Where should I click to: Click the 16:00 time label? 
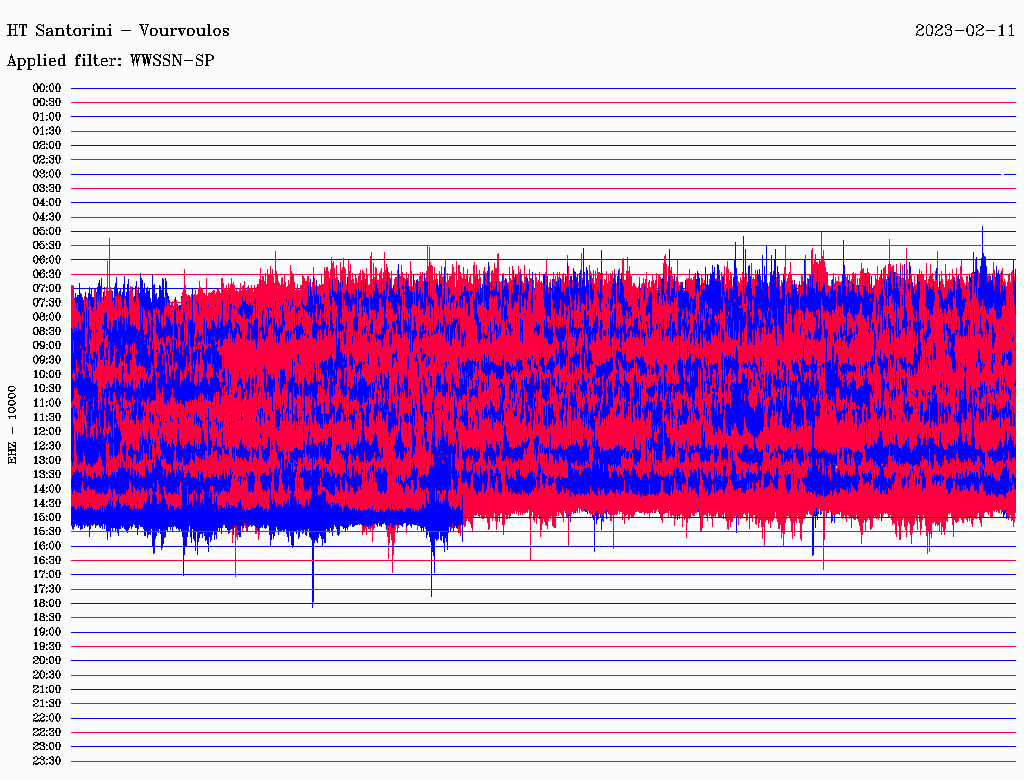[x=47, y=546]
